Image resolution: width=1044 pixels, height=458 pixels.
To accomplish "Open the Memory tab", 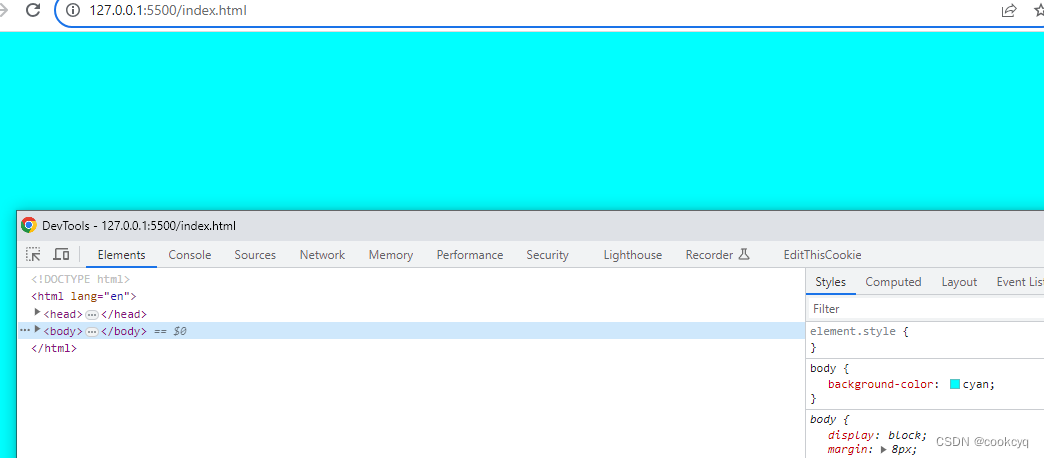I will coord(391,255).
